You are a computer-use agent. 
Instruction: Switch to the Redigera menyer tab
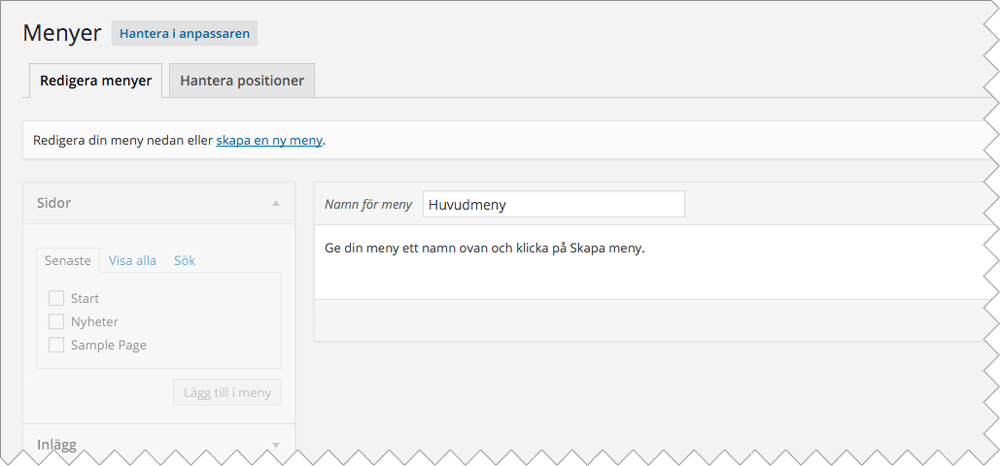[96, 81]
